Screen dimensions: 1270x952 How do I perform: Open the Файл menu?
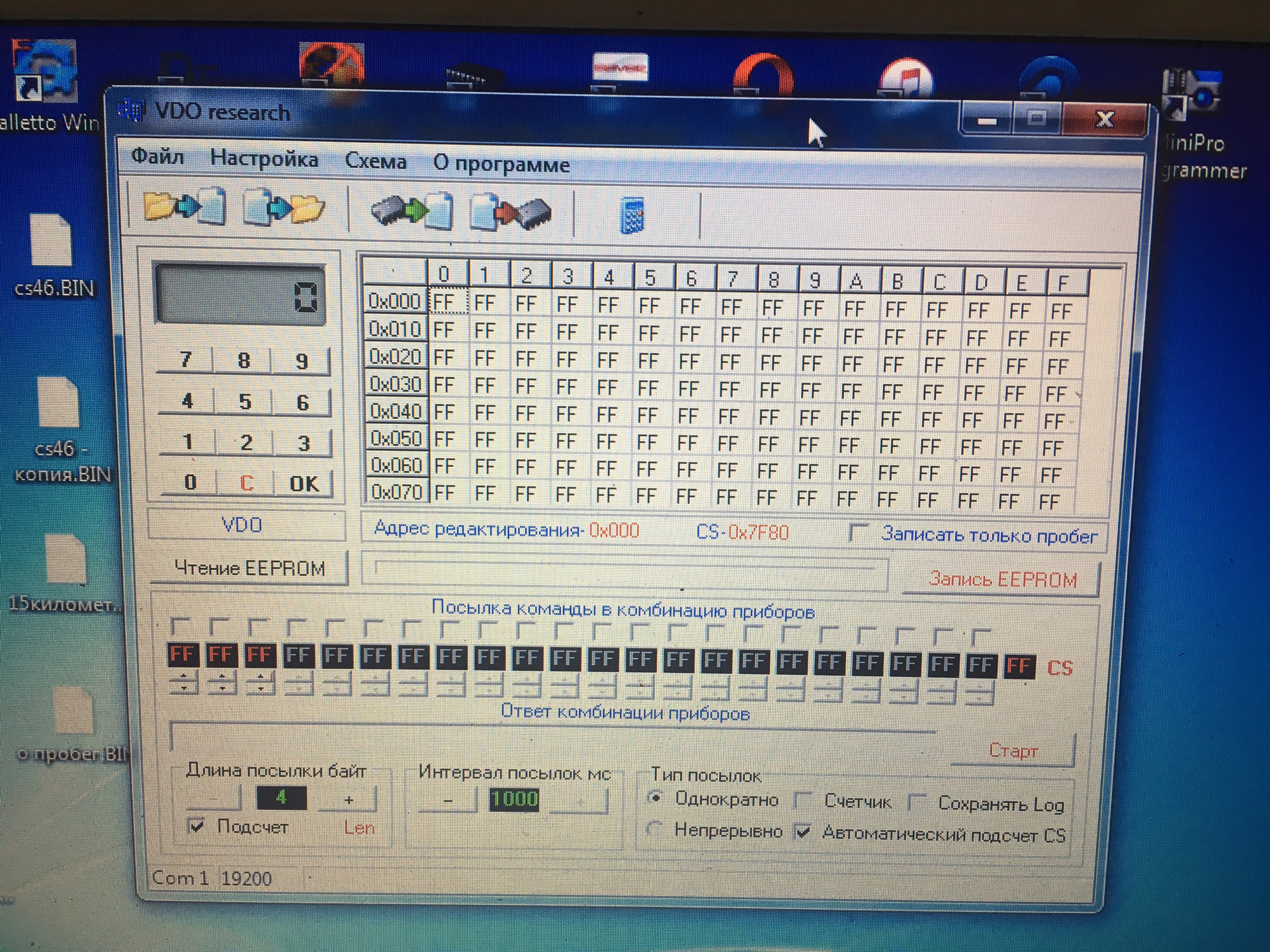pyautogui.click(x=157, y=157)
